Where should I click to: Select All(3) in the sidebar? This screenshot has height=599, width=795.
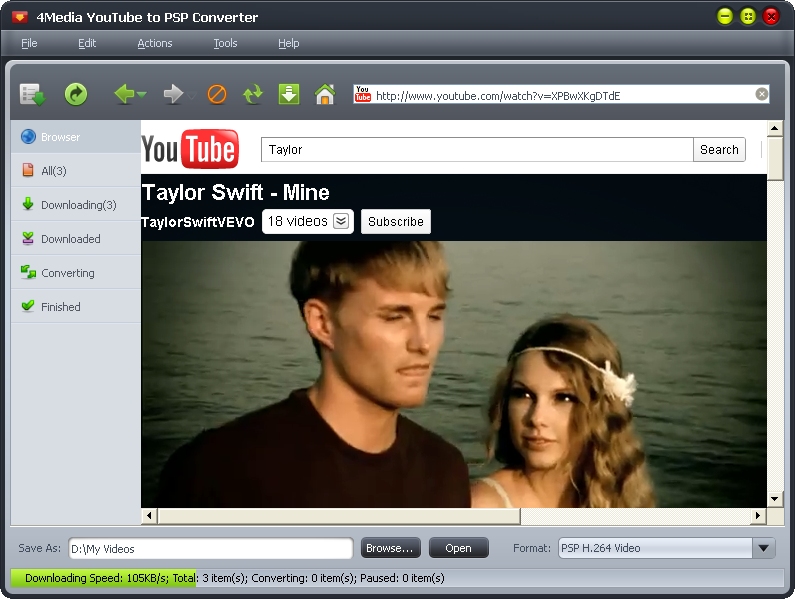coord(76,170)
